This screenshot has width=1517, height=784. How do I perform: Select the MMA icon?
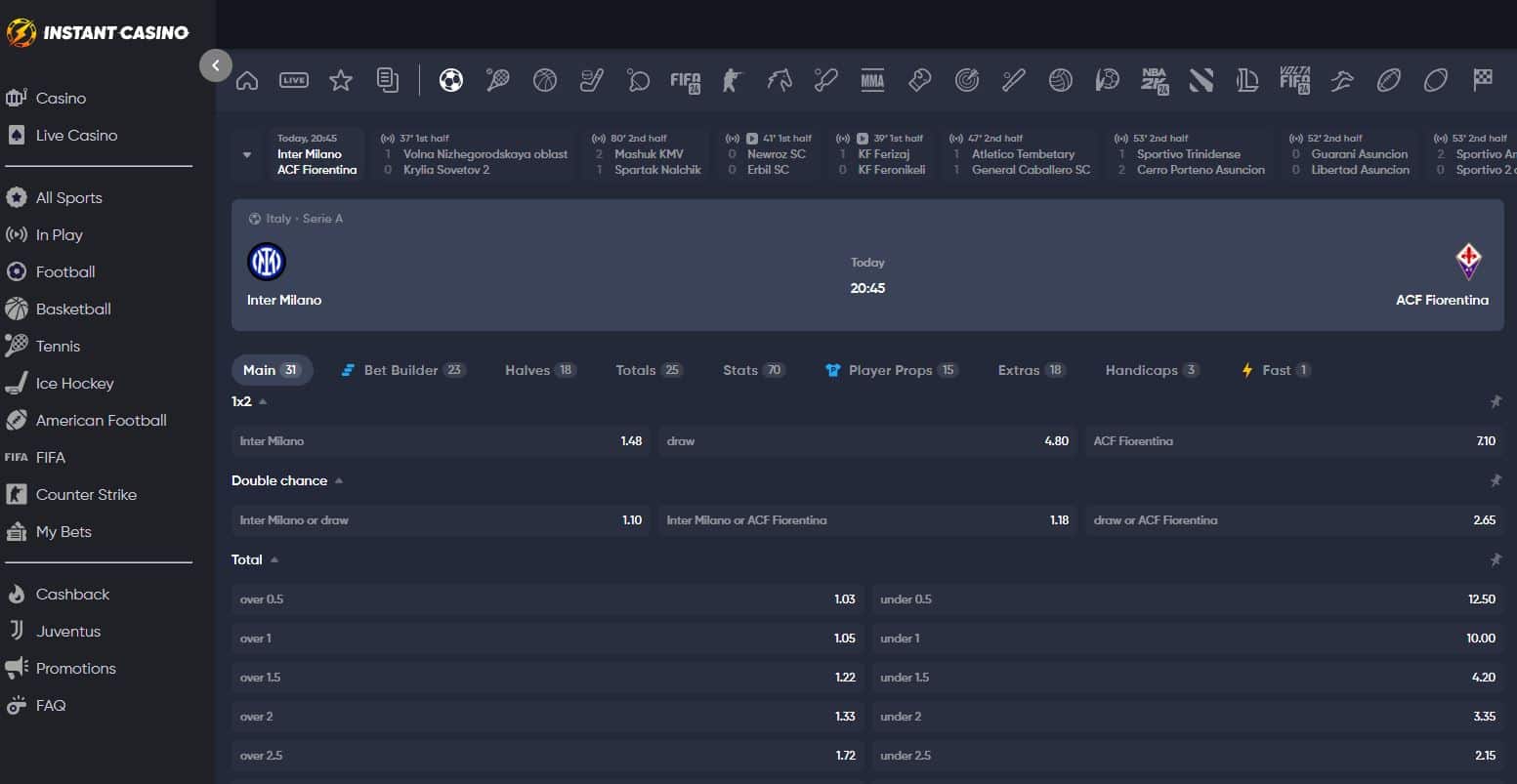872,80
